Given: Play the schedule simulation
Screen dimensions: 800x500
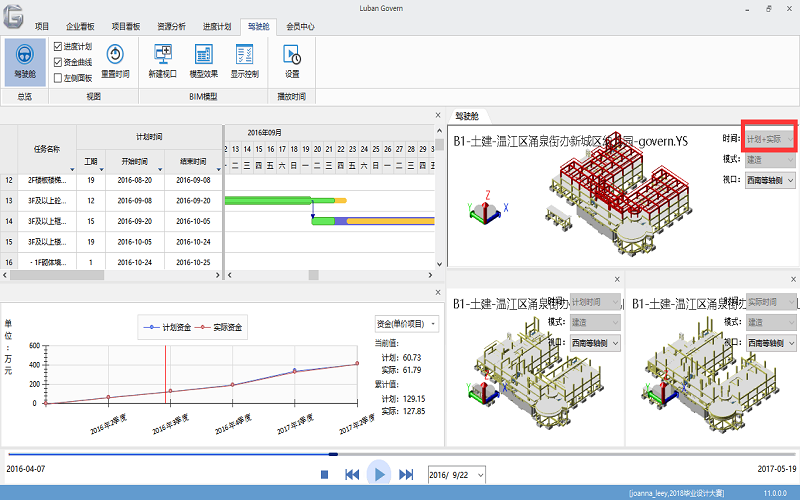Looking at the screenshot, I should (379, 474).
